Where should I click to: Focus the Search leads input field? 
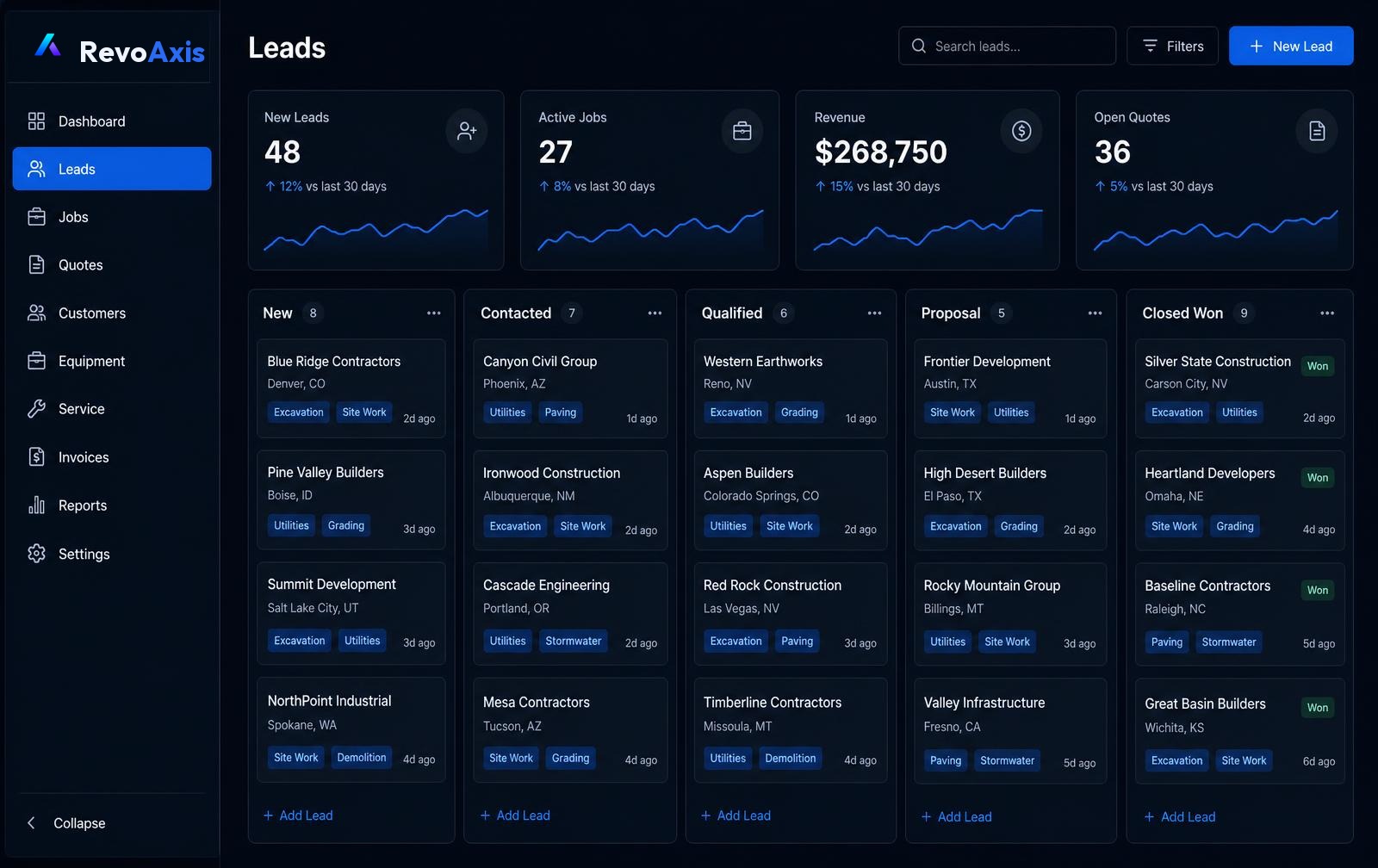1007,46
